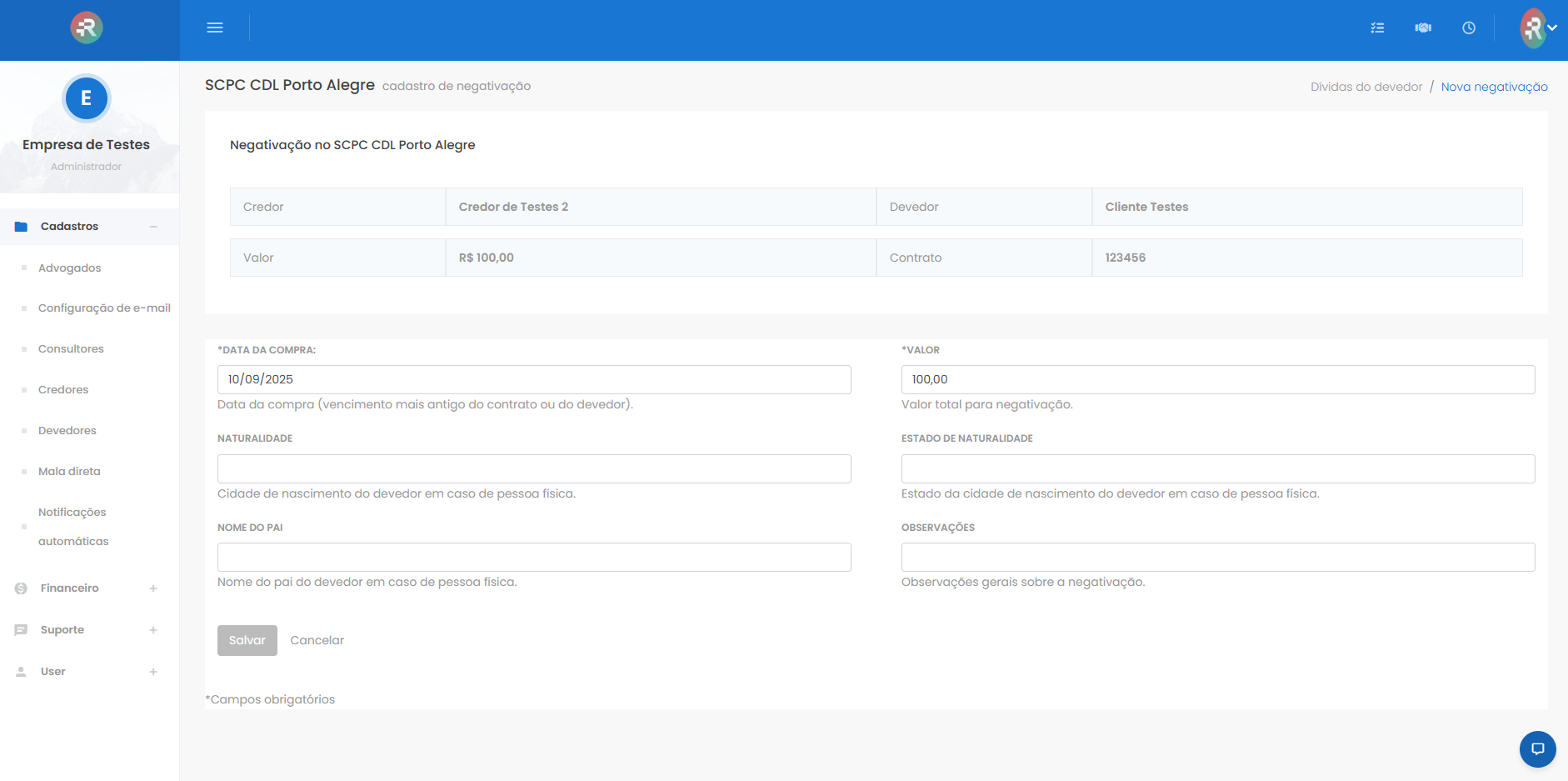The width and height of the screenshot is (1568, 781).
Task: Expand the Suporte menu section
Action: [x=153, y=630]
